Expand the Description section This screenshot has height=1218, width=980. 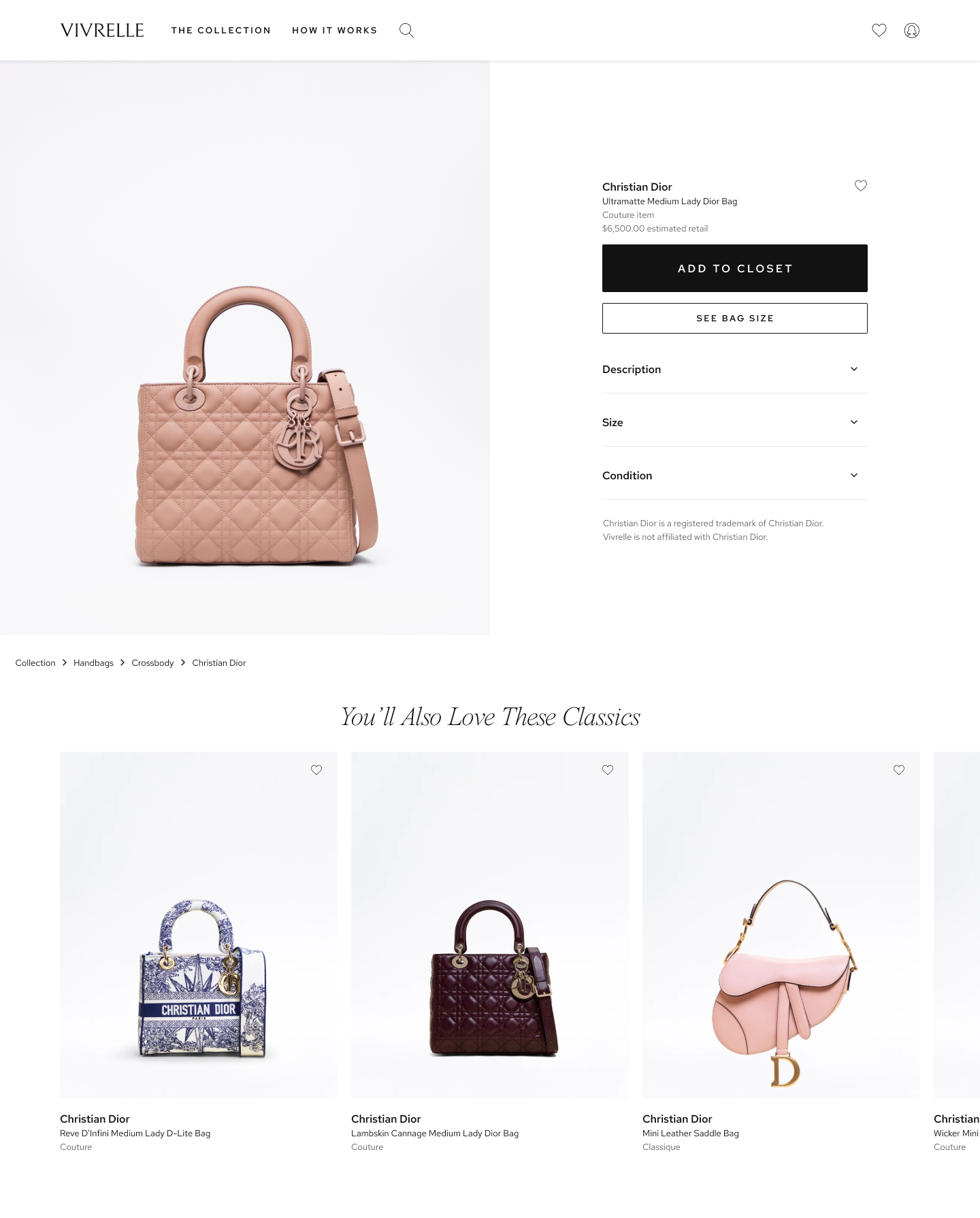[x=735, y=369]
